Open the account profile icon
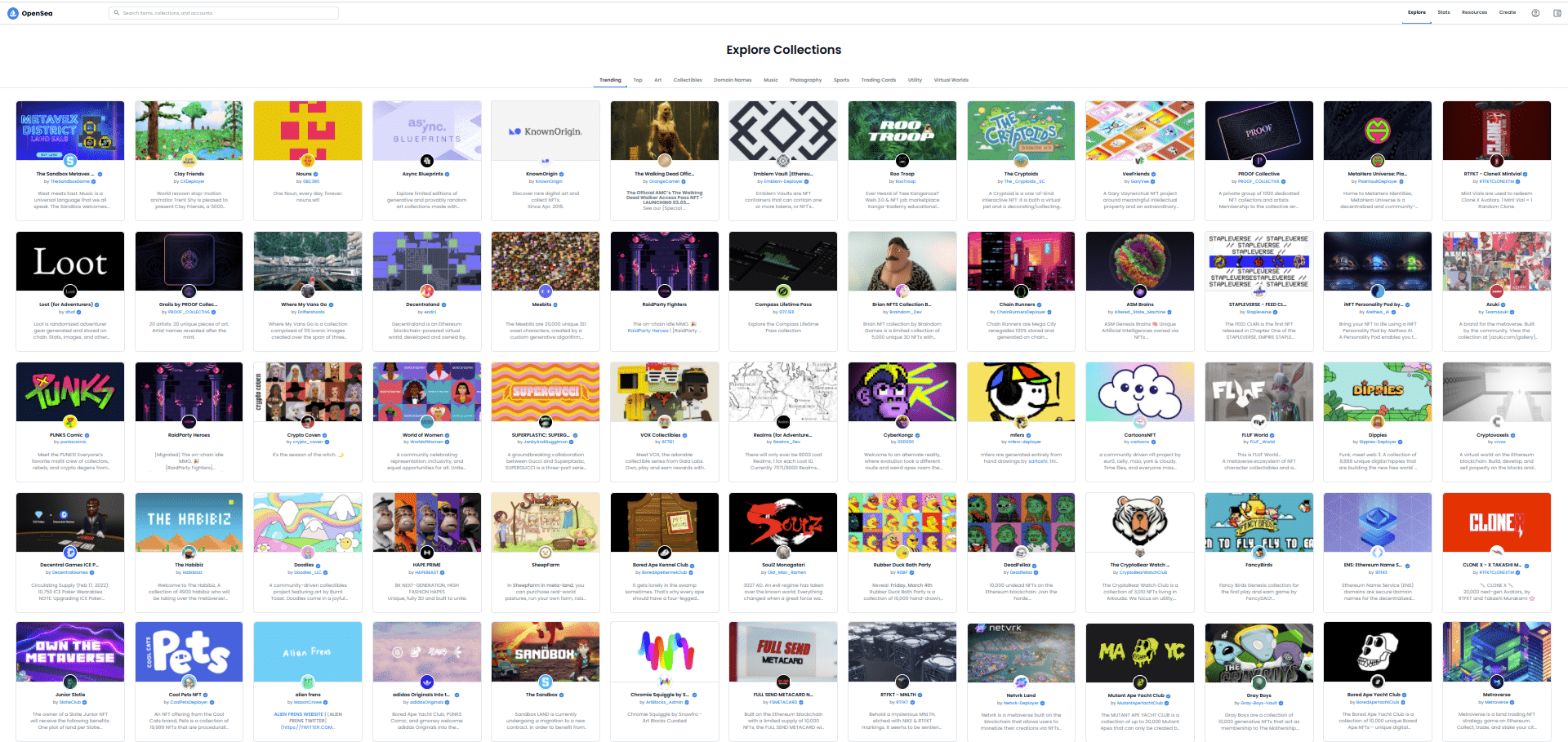The width and height of the screenshot is (1568, 742). (x=1535, y=13)
